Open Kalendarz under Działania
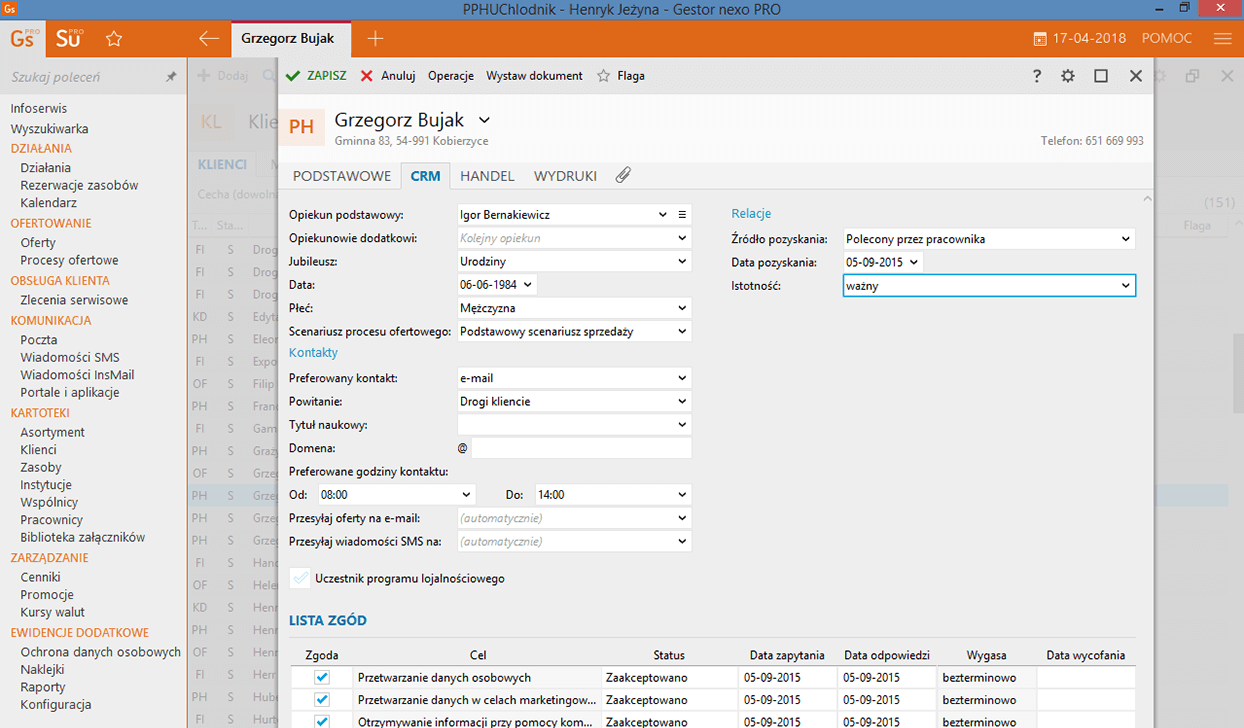The height and width of the screenshot is (728, 1244). [x=49, y=203]
